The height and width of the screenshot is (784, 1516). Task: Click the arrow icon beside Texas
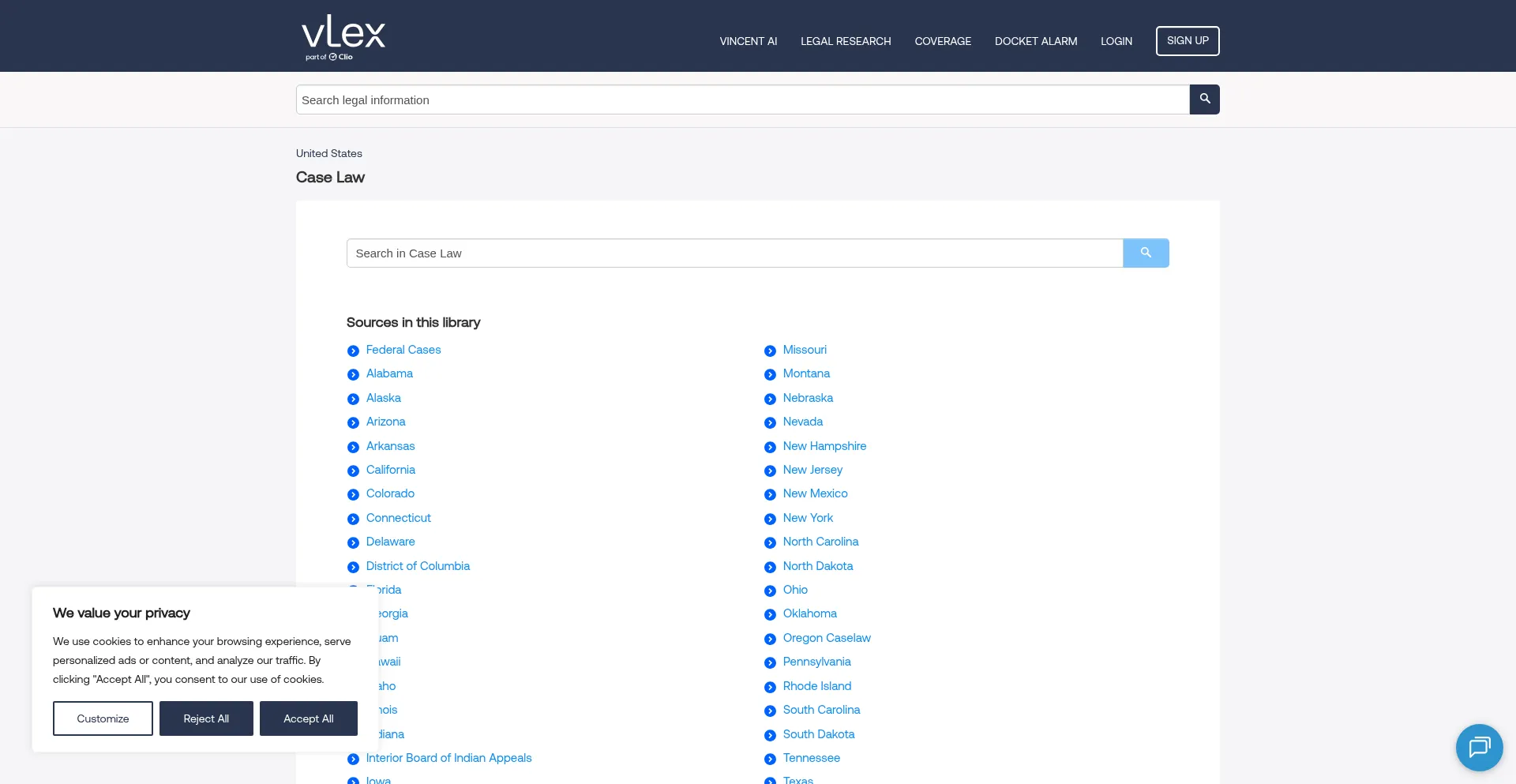770,780
